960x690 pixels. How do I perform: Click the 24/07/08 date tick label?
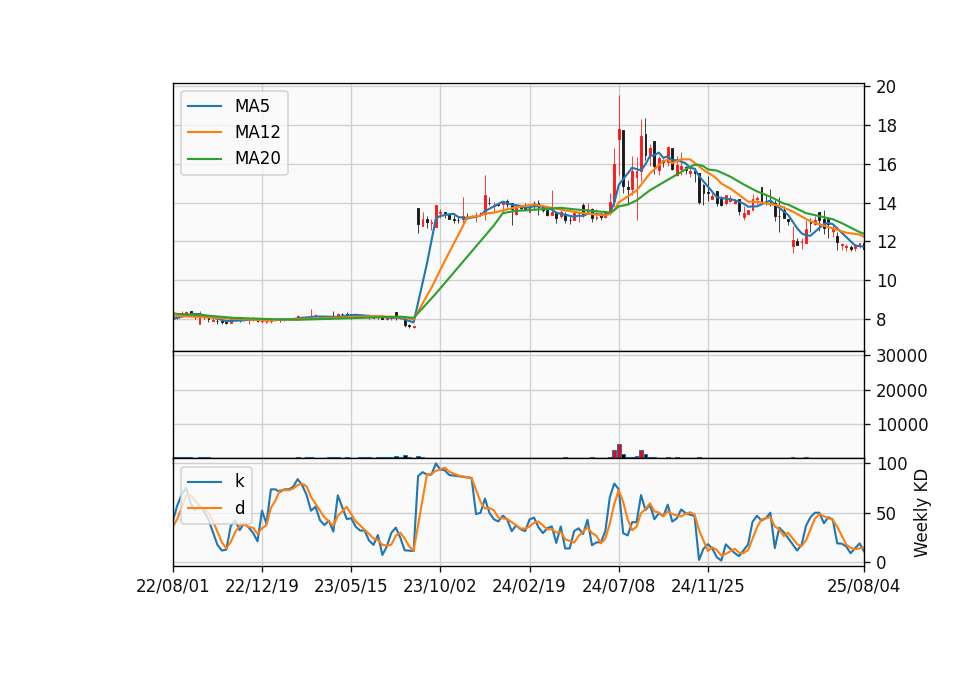[x=618, y=586]
